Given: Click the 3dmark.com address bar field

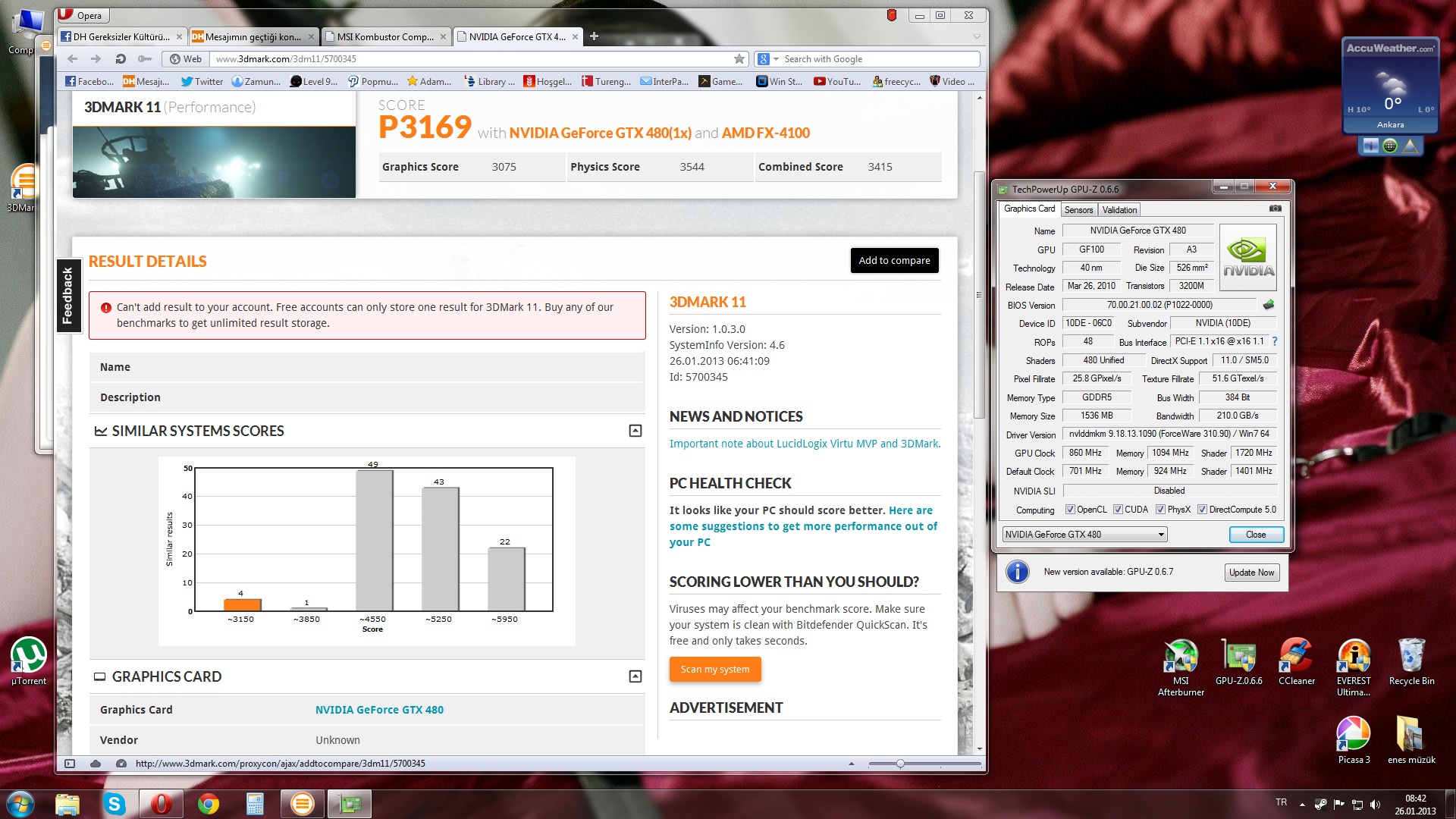Looking at the screenshot, I should [470, 59].
